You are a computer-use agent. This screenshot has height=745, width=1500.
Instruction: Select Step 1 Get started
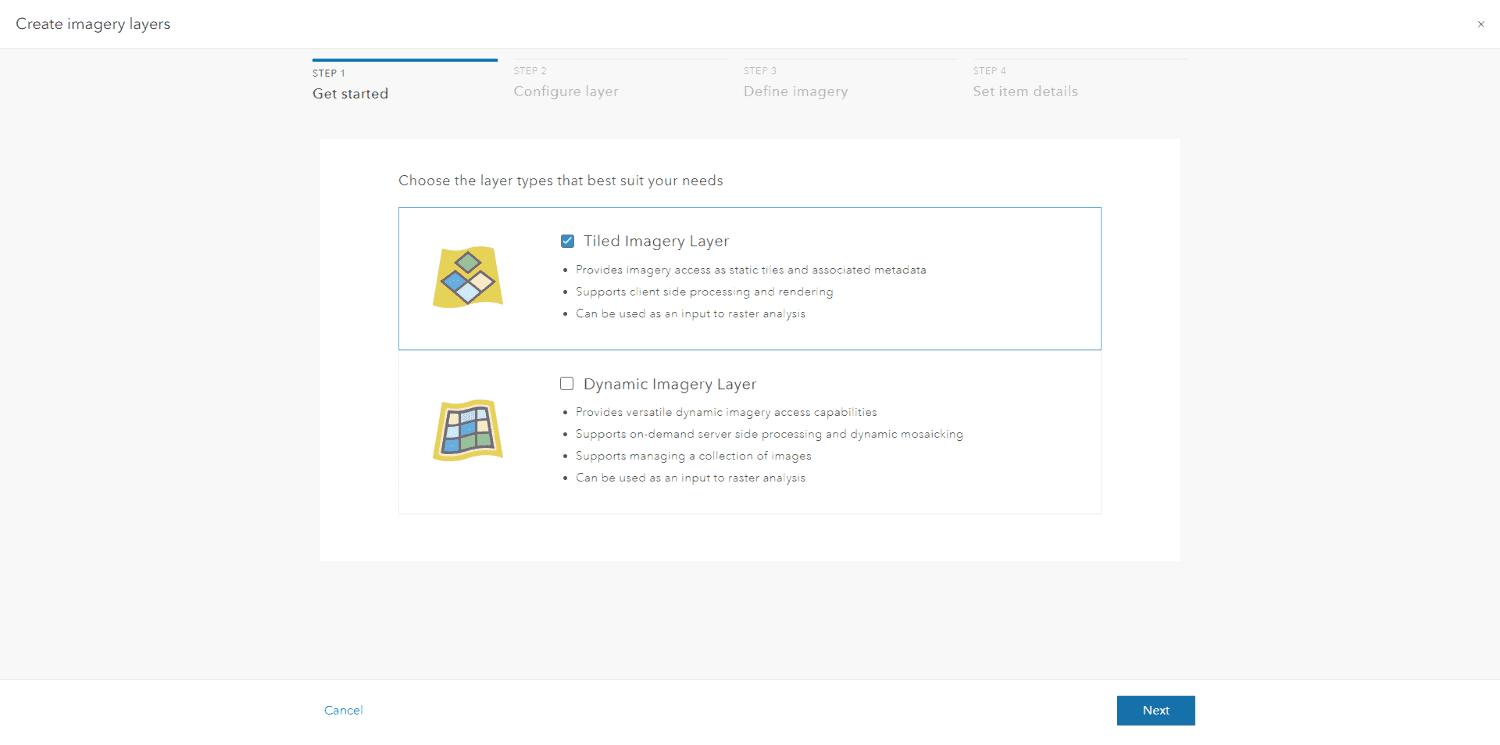click(350, 92)
